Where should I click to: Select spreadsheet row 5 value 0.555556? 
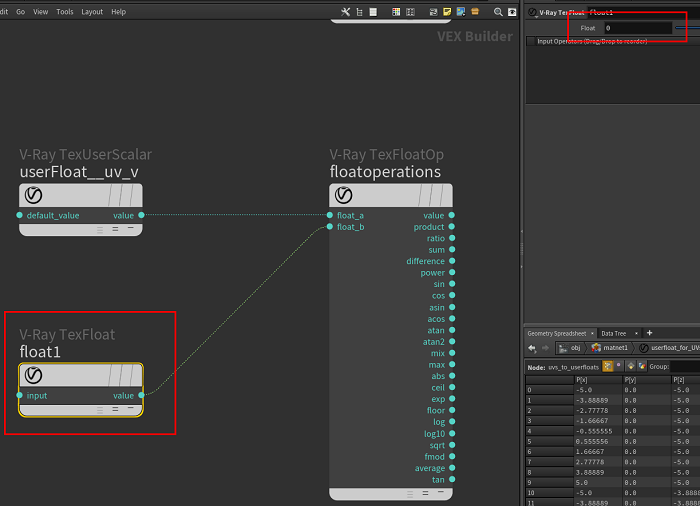[598, 441]
